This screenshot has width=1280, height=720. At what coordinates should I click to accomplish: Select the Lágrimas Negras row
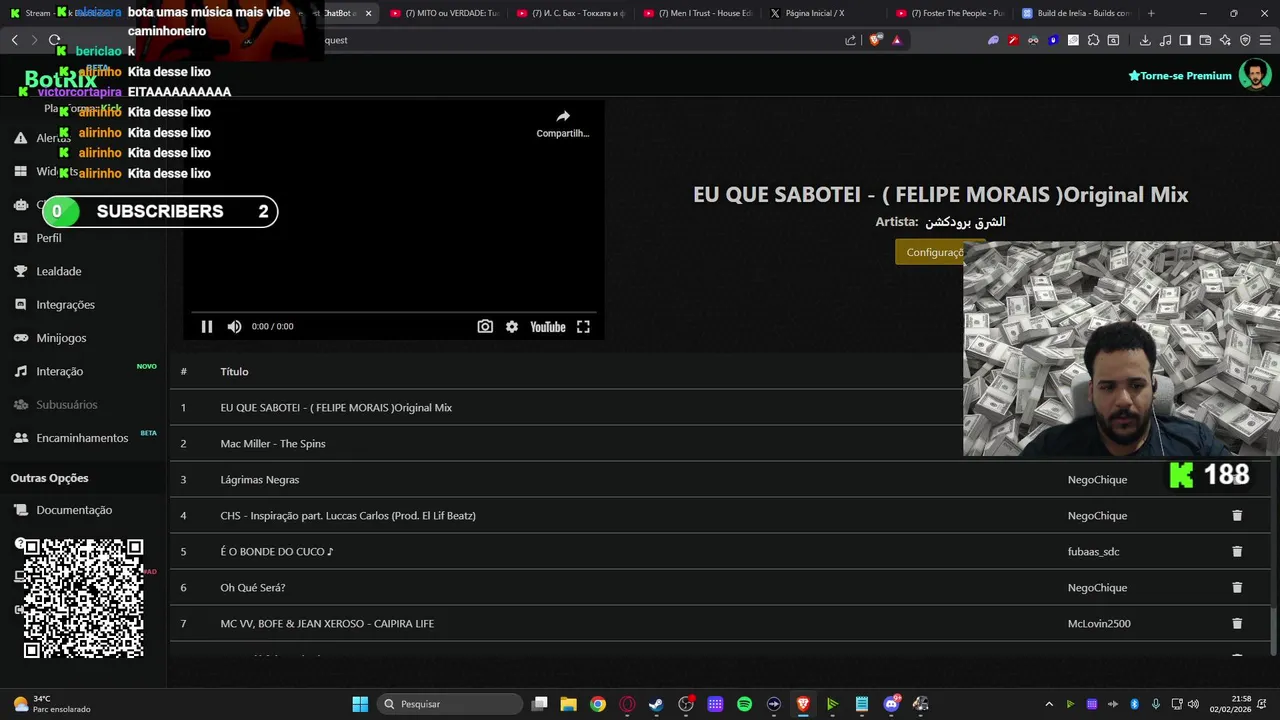[720, 479]
